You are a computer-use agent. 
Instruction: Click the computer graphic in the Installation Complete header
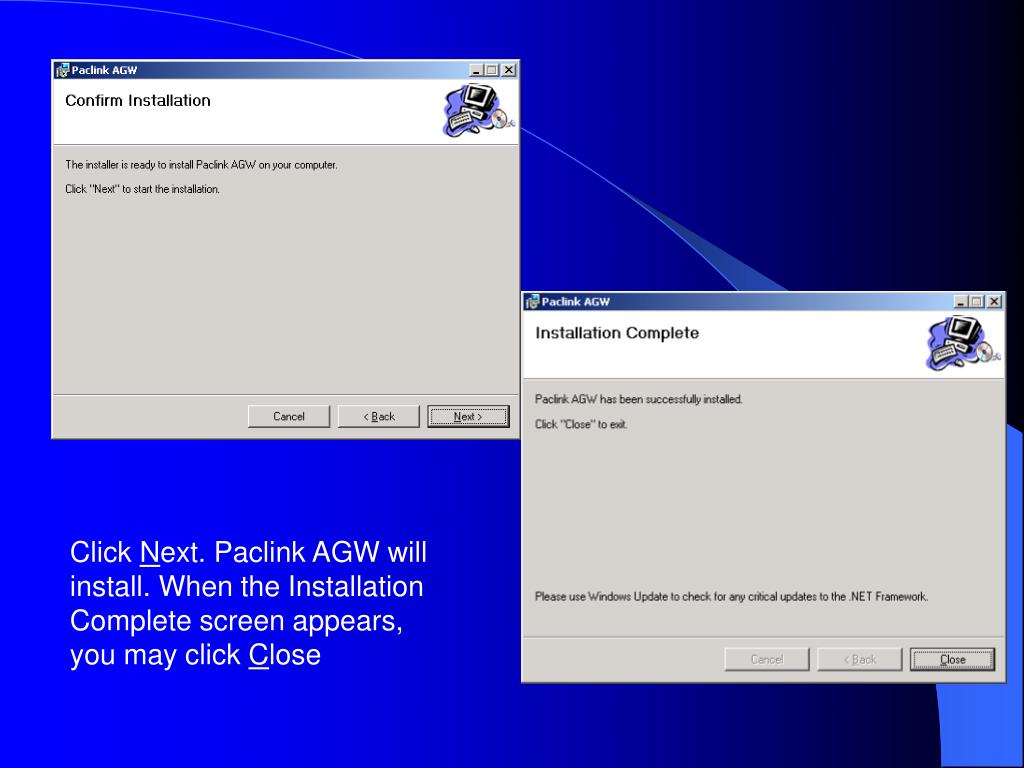[x=963, y=343]
